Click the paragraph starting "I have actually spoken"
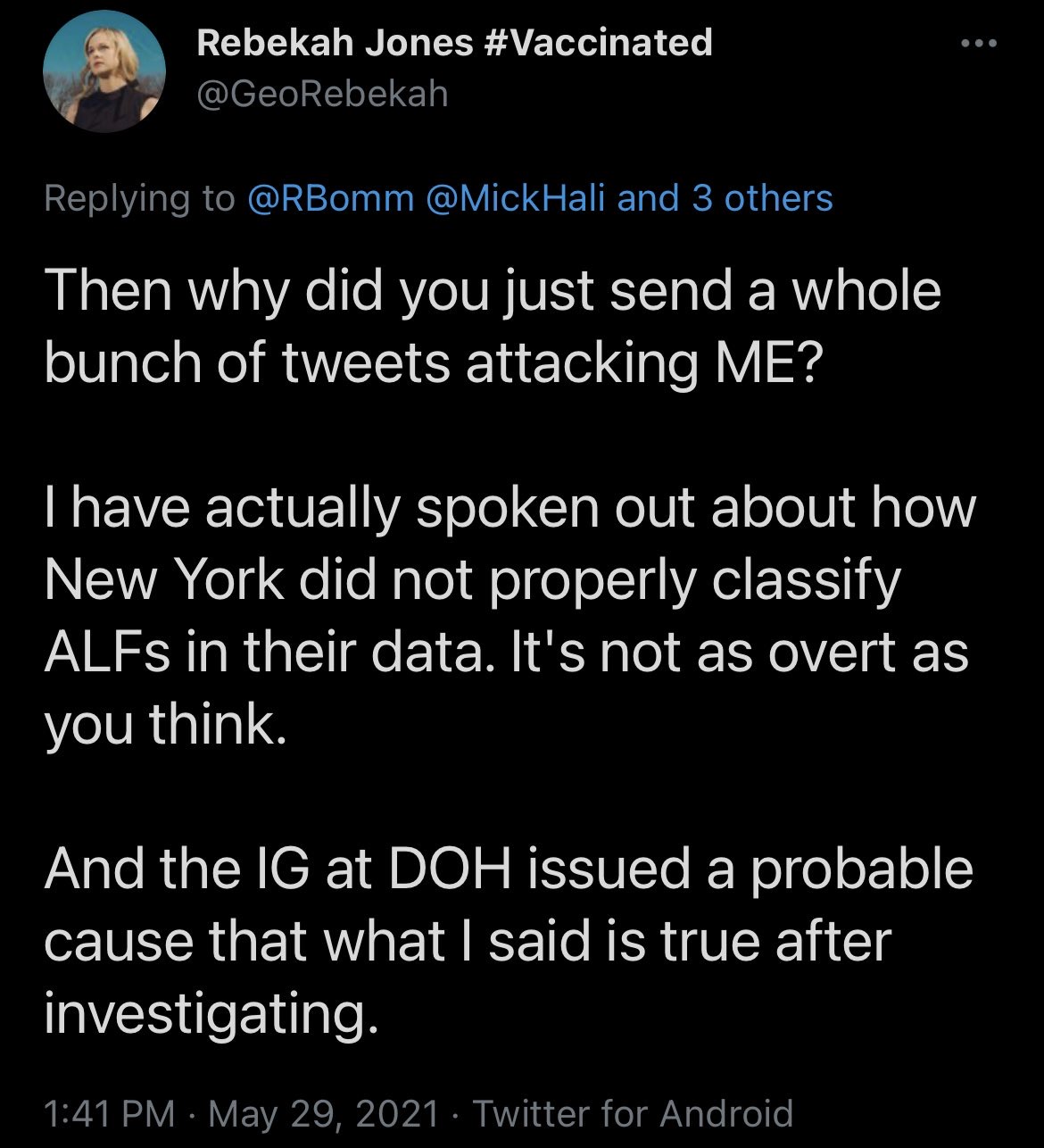 509,616
